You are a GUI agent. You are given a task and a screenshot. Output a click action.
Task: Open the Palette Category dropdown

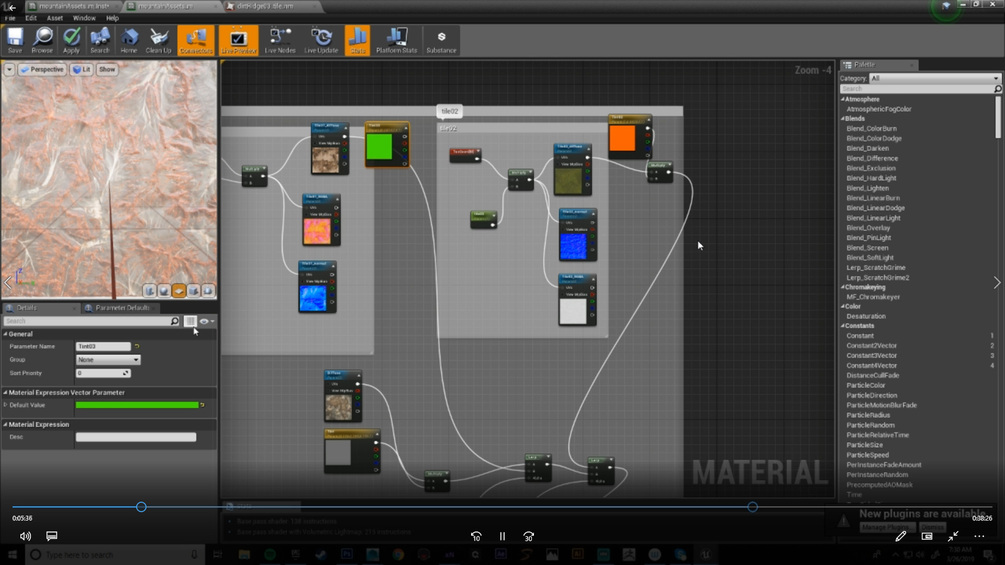coord(934,78)
